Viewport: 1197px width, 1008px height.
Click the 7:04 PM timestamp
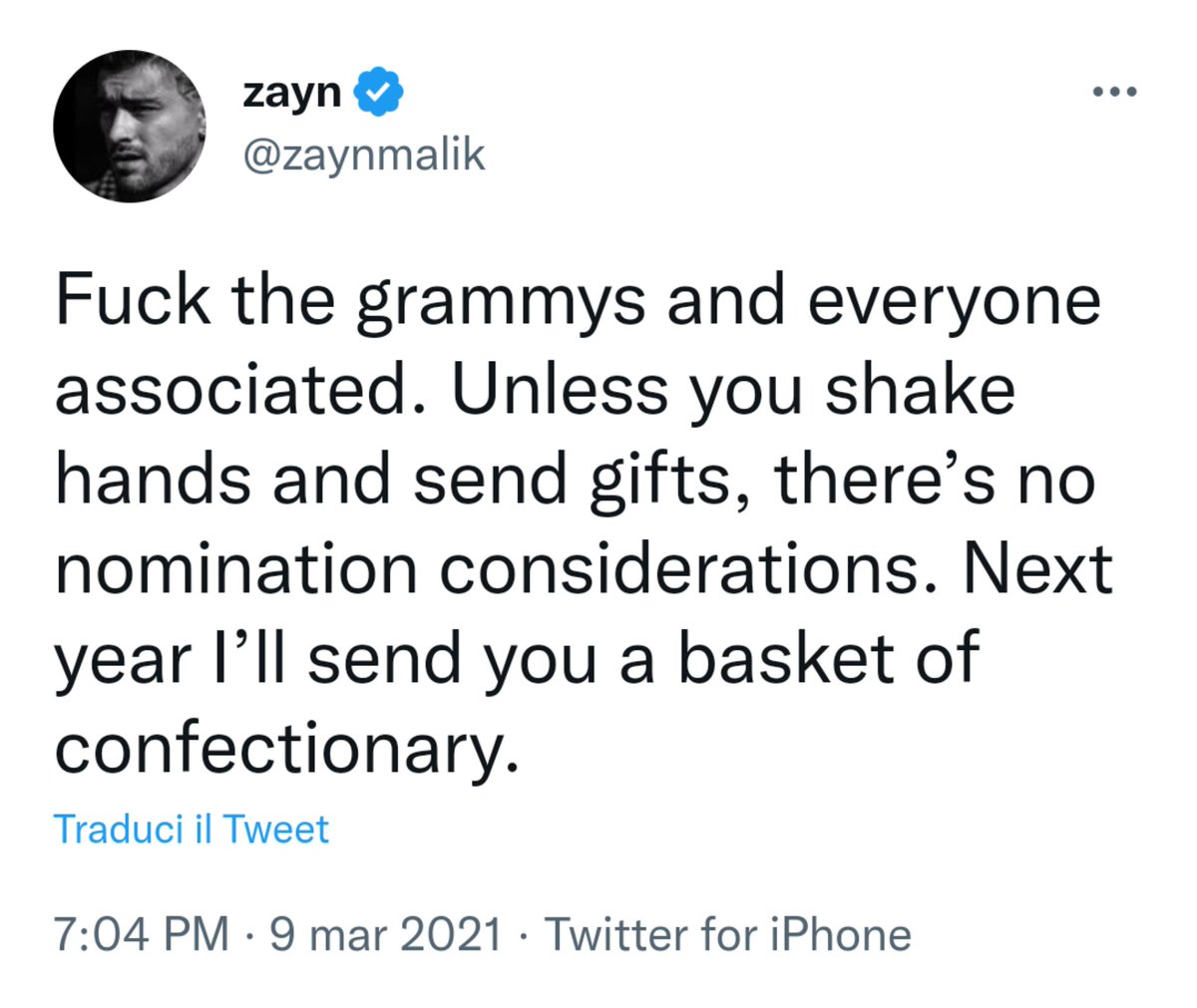(x=143, y=935)
